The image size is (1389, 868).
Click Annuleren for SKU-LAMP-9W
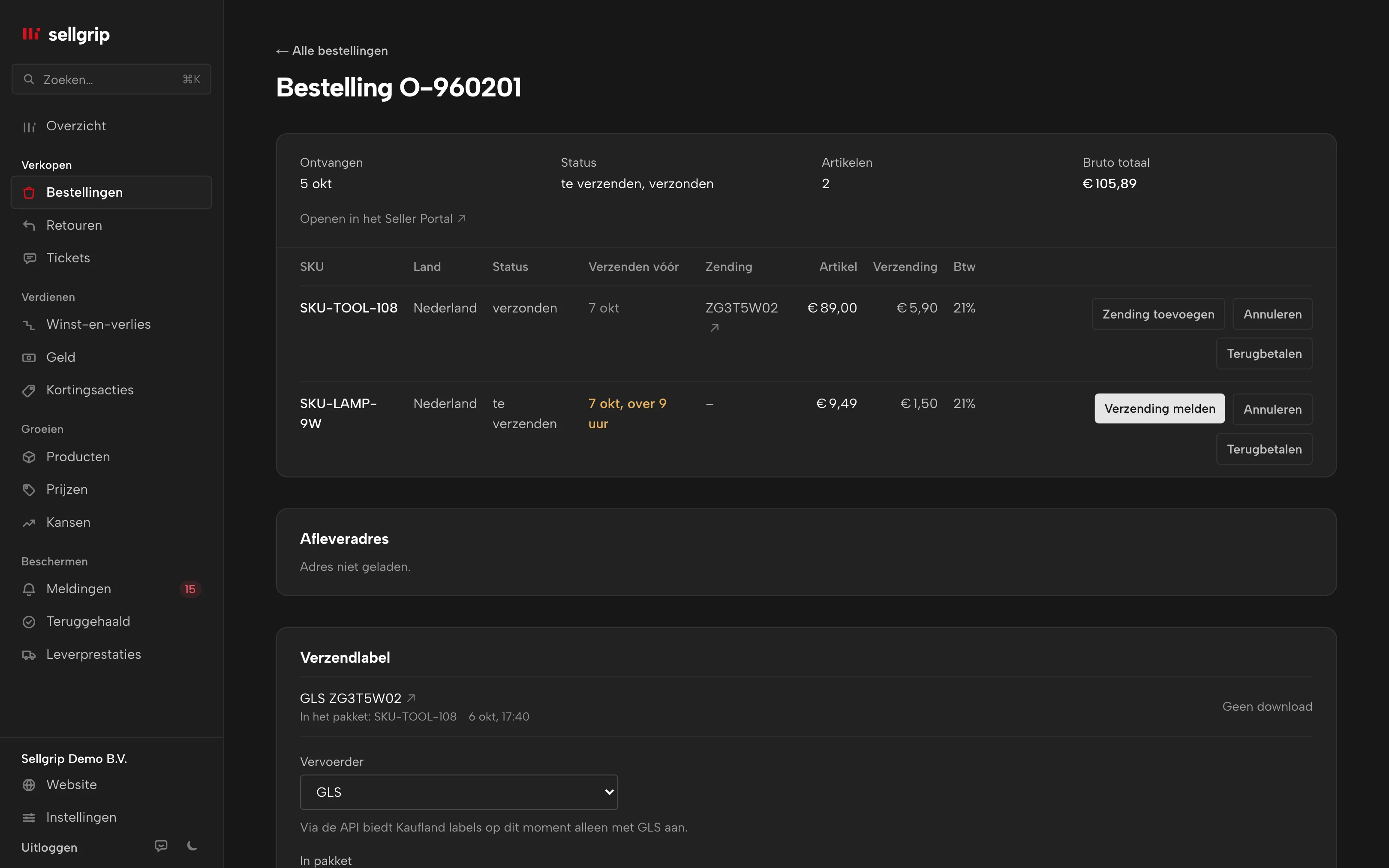pos(1272,409)
